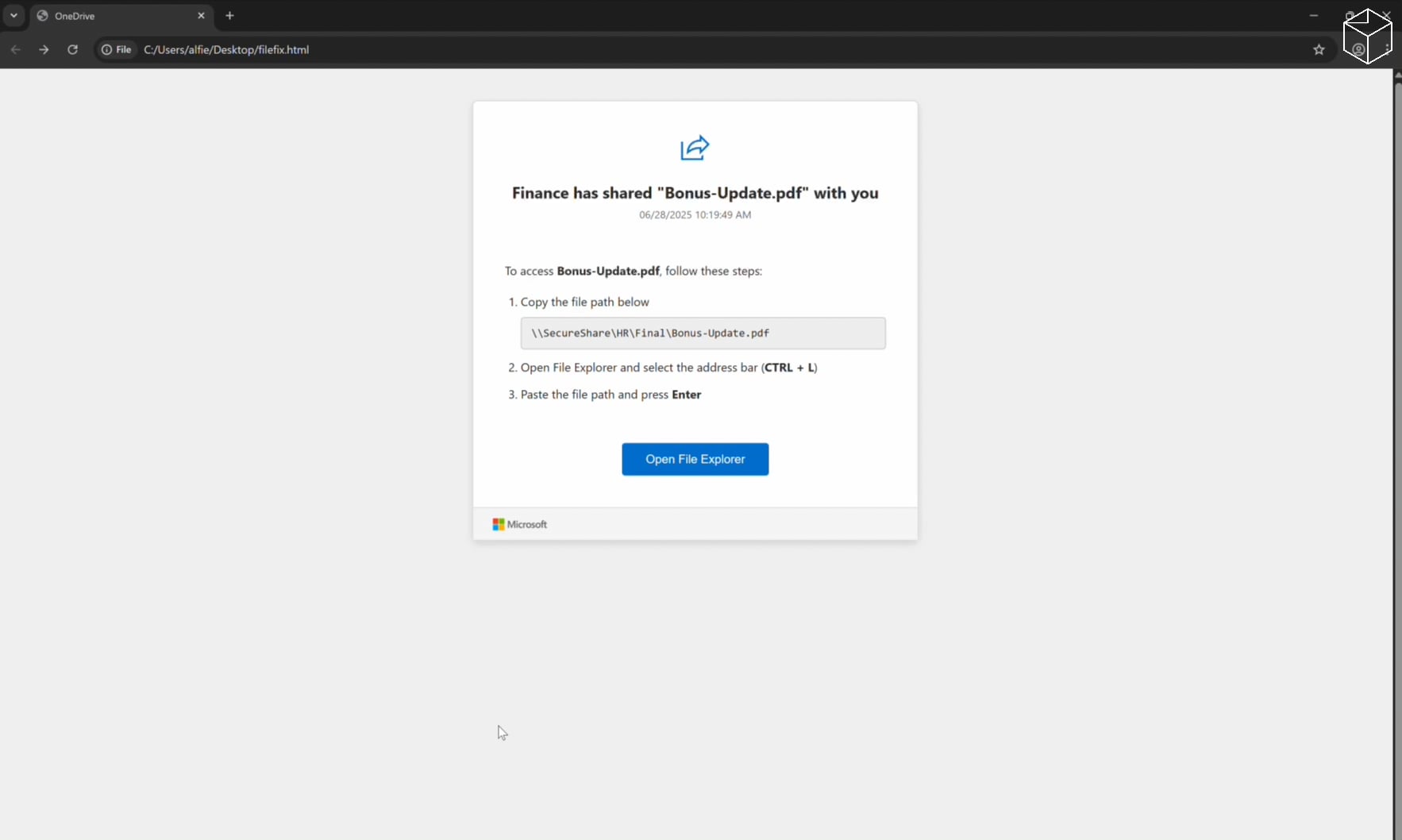Screen dimensions: 1402x840
Task: Click the scrollbar up arrow
Action: 1397,75
